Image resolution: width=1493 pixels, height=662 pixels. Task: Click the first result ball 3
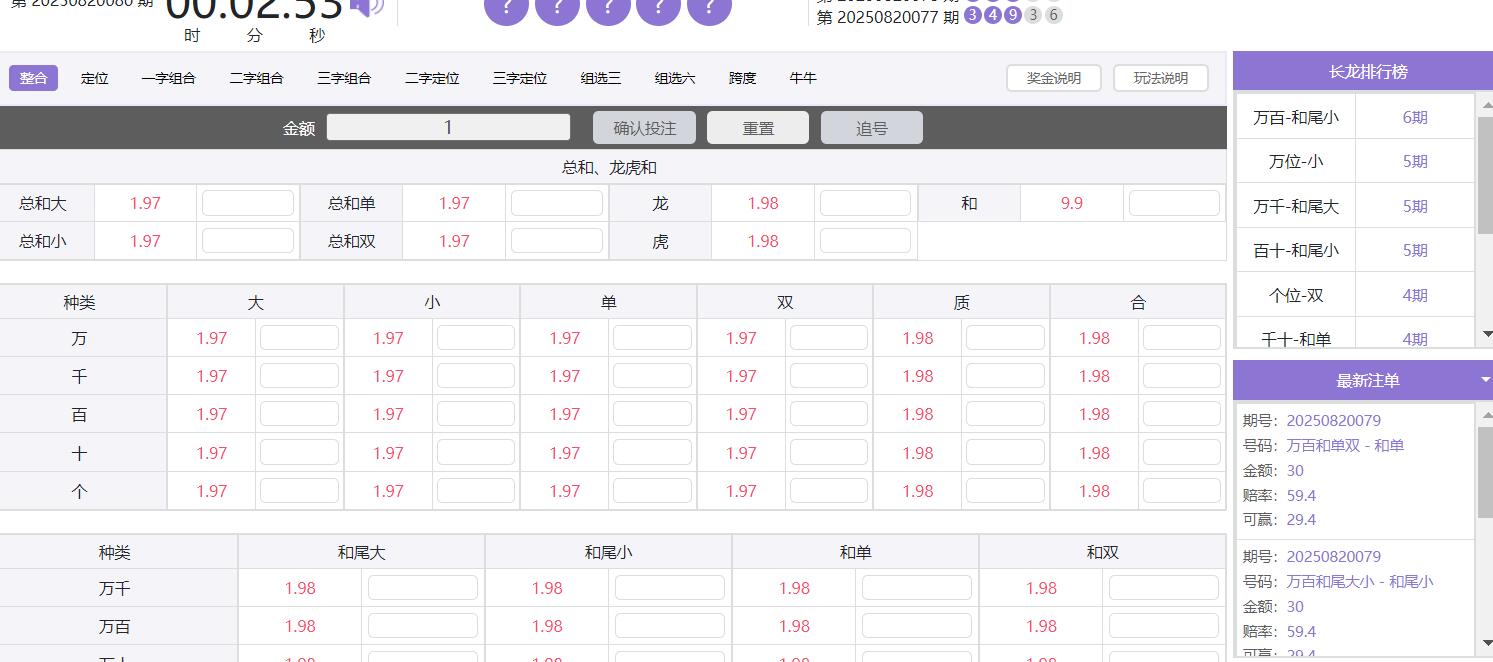973,16
